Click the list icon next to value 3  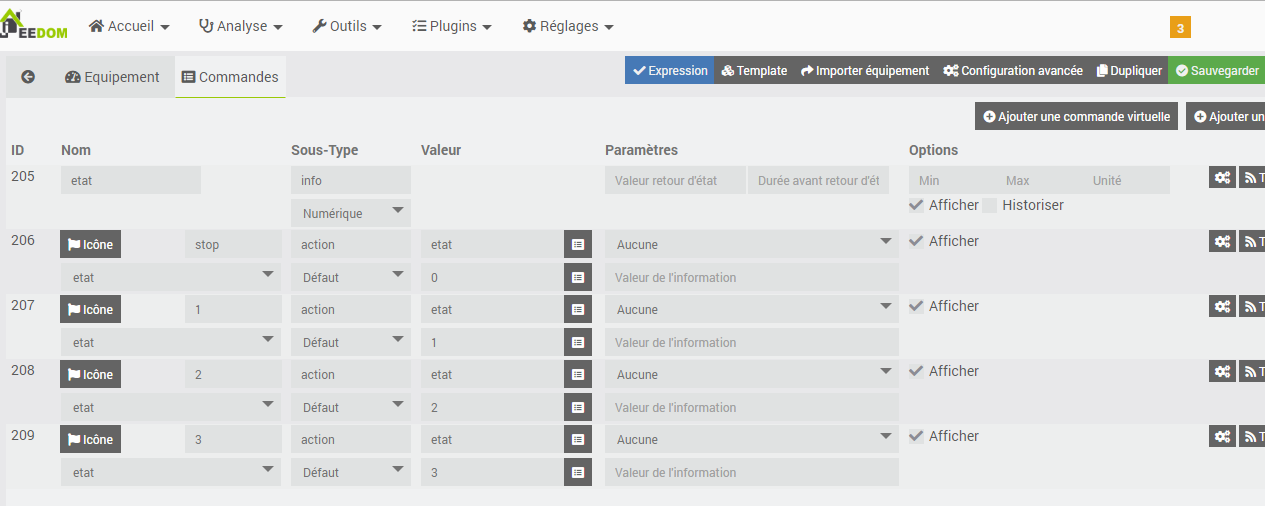pyautogui.click(x=578, y=472)
